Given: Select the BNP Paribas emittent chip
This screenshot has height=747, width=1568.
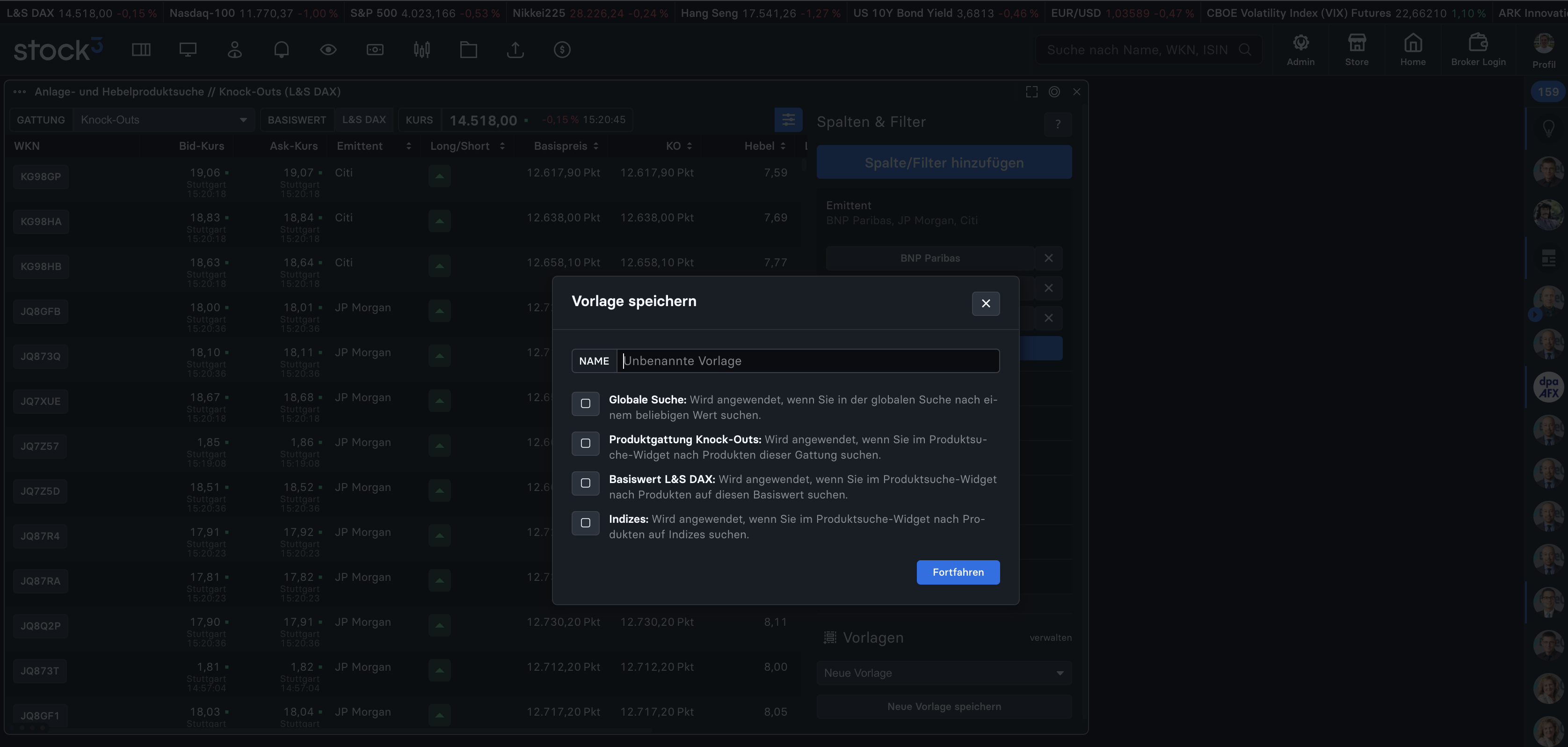Looking at the screenshot, I should pyautogui.click(x=929, y=258).
